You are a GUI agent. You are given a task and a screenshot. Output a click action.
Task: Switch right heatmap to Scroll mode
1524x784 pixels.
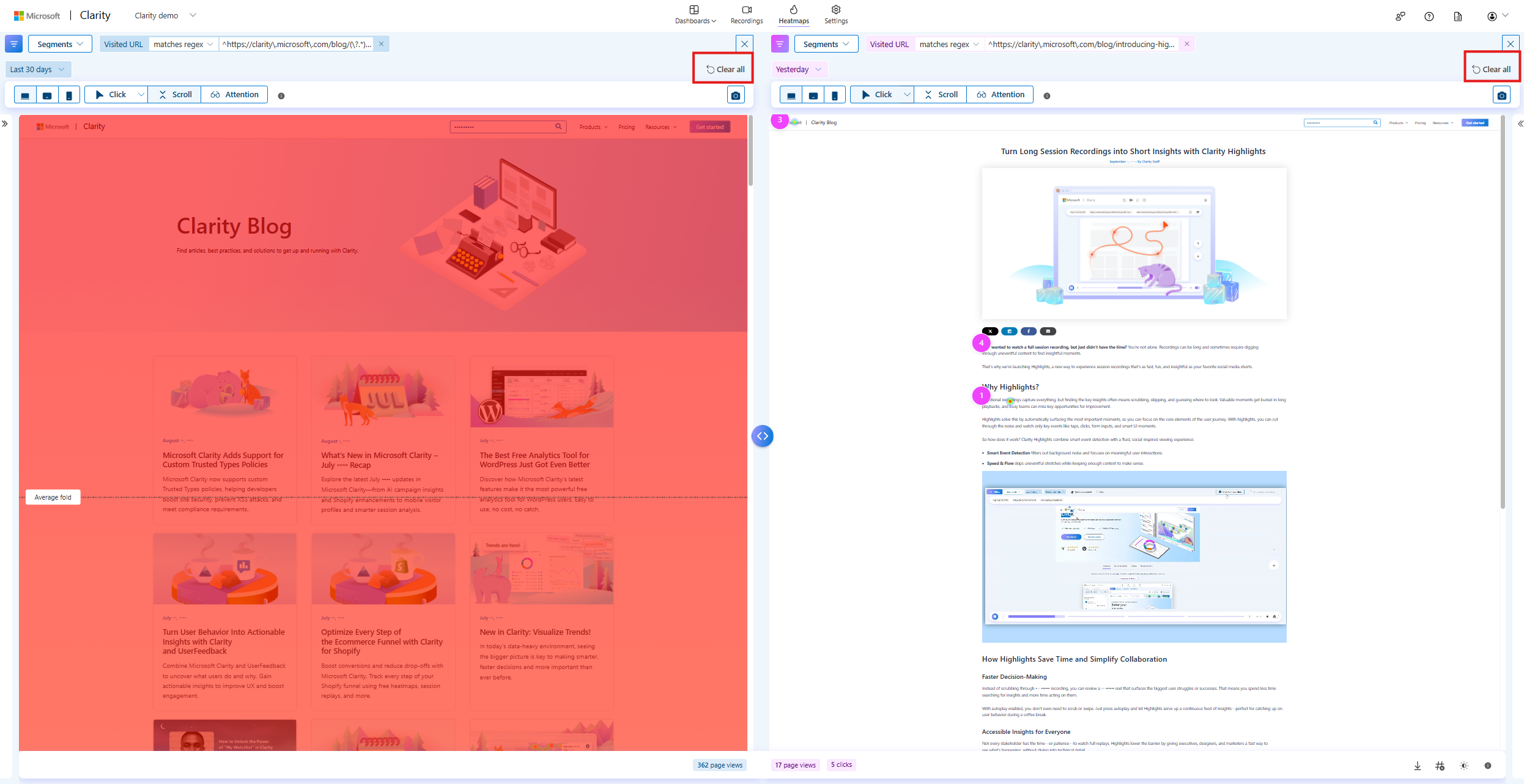[941, 95]
